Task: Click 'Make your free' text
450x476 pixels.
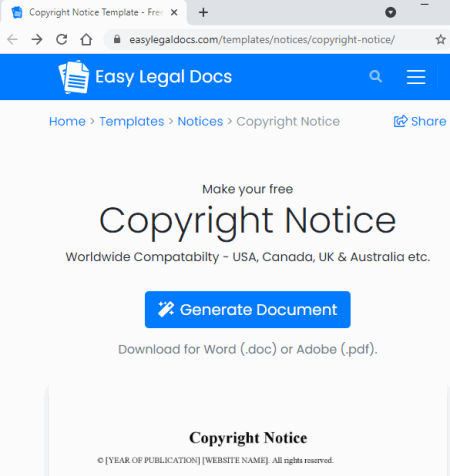Action: tap(248, 189)
